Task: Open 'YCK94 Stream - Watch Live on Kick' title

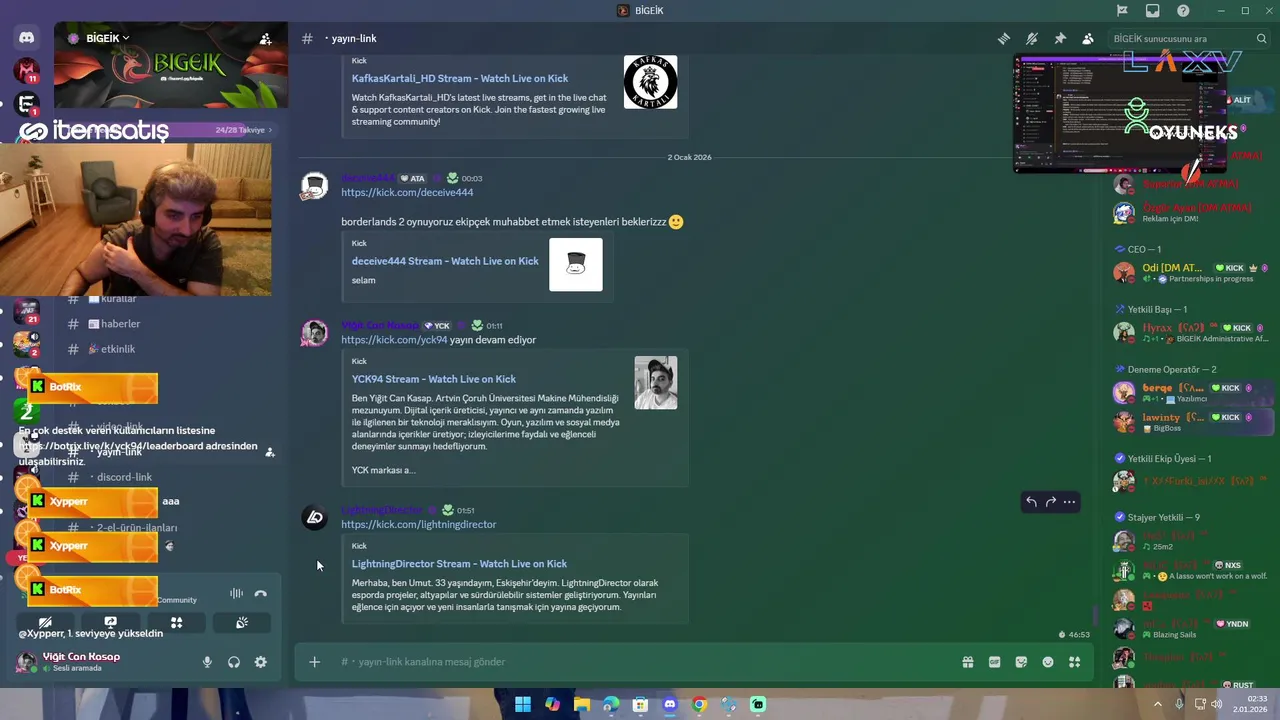Action: (434, 379)
